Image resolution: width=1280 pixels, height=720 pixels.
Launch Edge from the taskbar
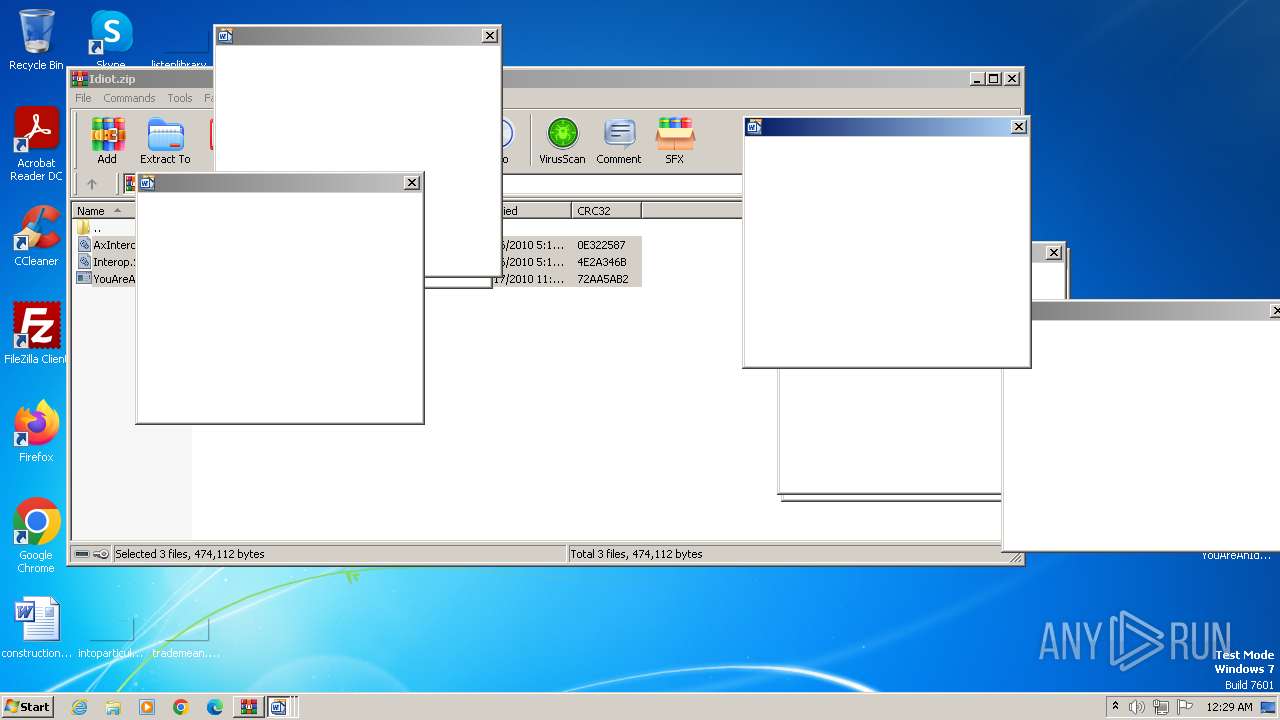[x=215, y=707]
